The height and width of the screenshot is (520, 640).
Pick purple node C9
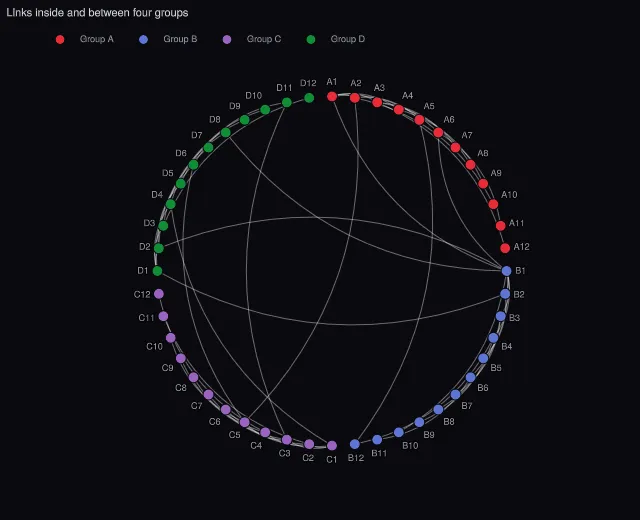[180, 358]
